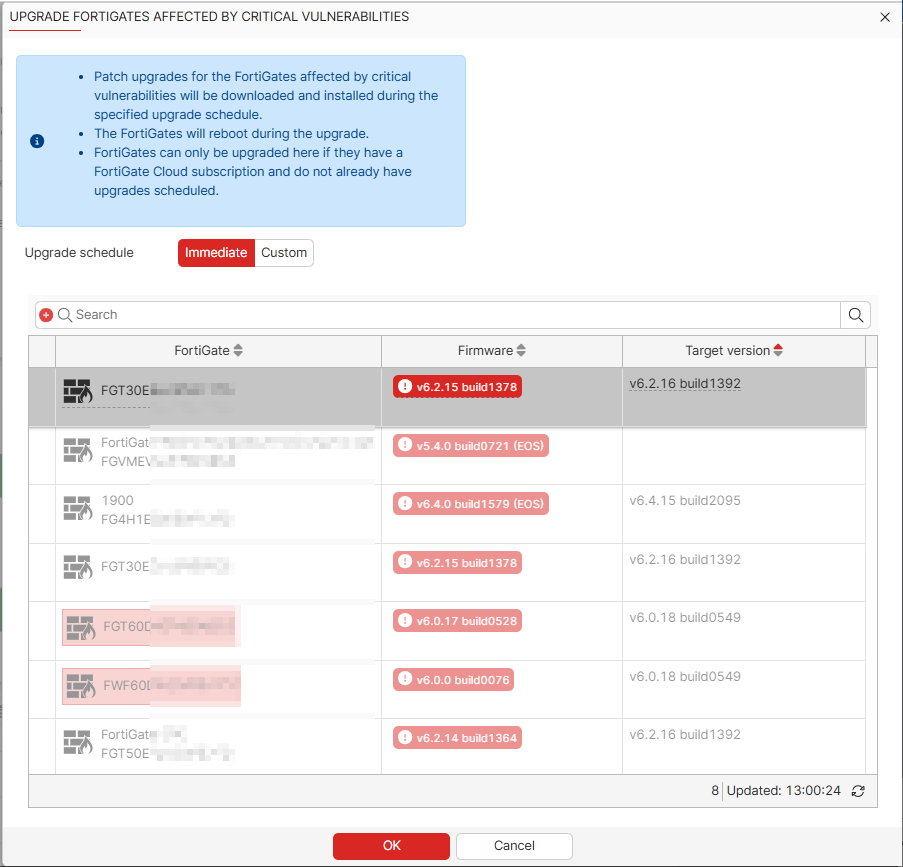Click the target version v6.4.15 build2095
The width and height of the screenshot is (903, 867).
click(685, 501)
